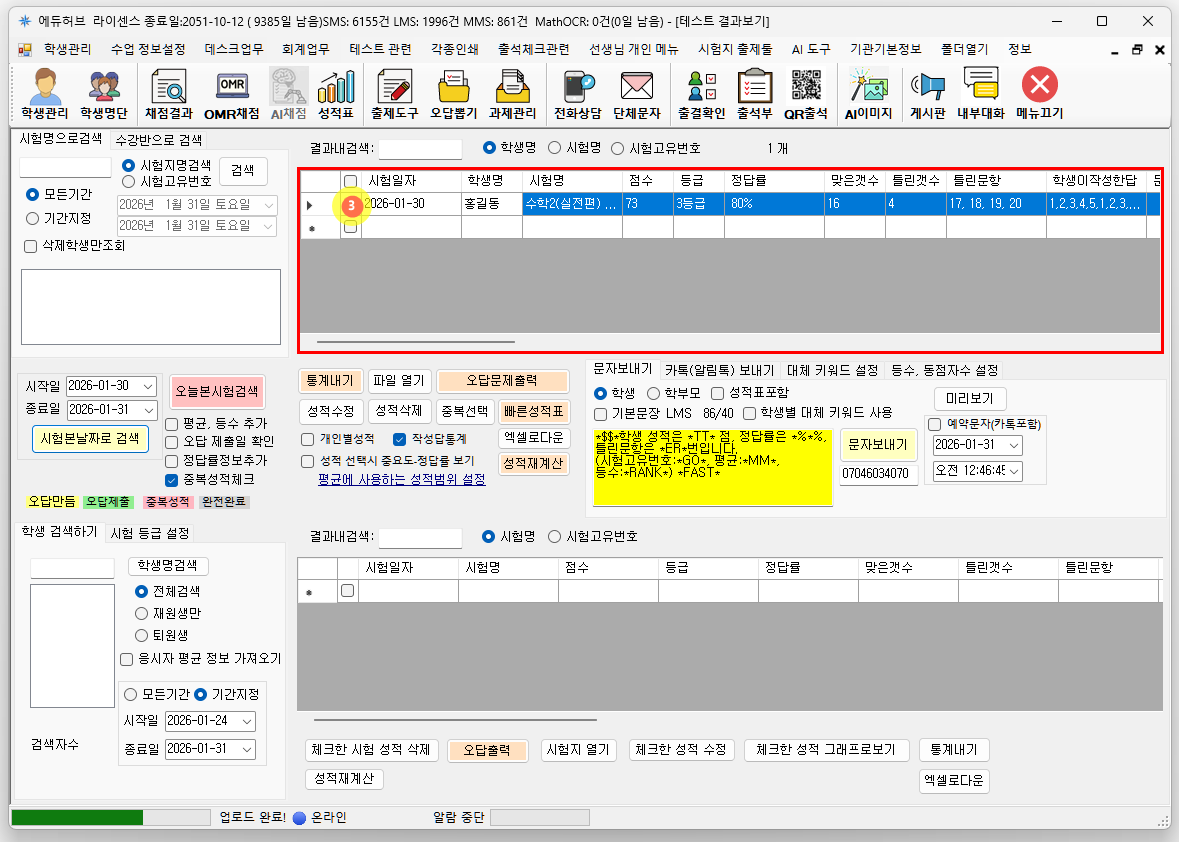Open the 성적표 chart icon

336,95
